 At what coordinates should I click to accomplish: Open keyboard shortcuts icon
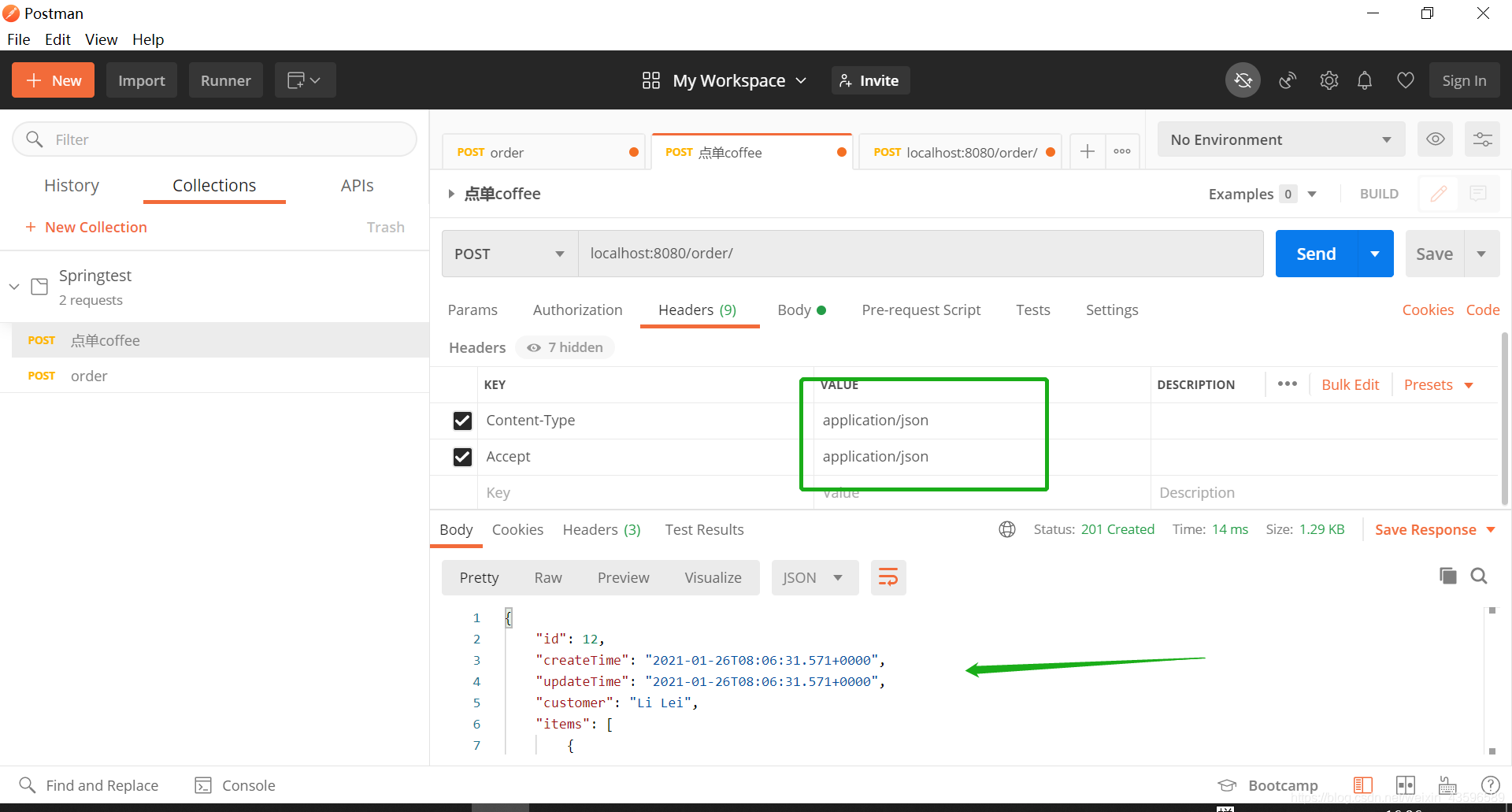click(x=1447, y=785)
